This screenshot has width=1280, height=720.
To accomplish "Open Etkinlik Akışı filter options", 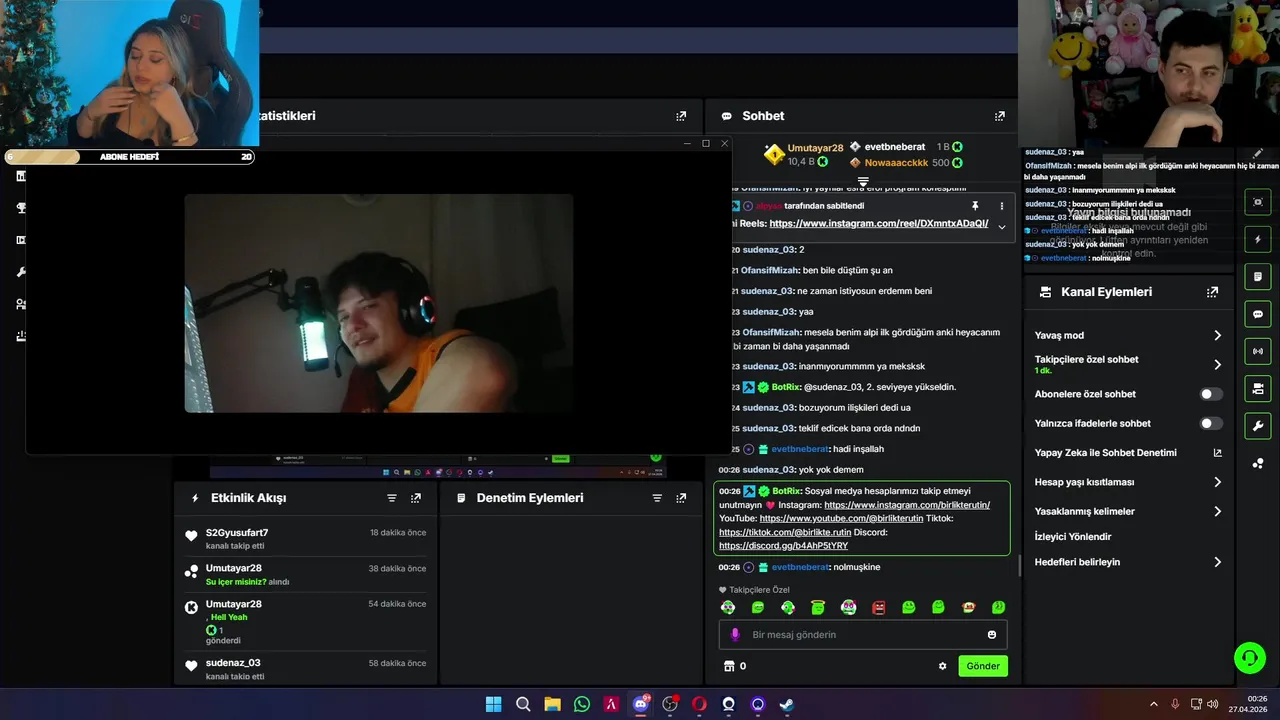I will [392, 498].
